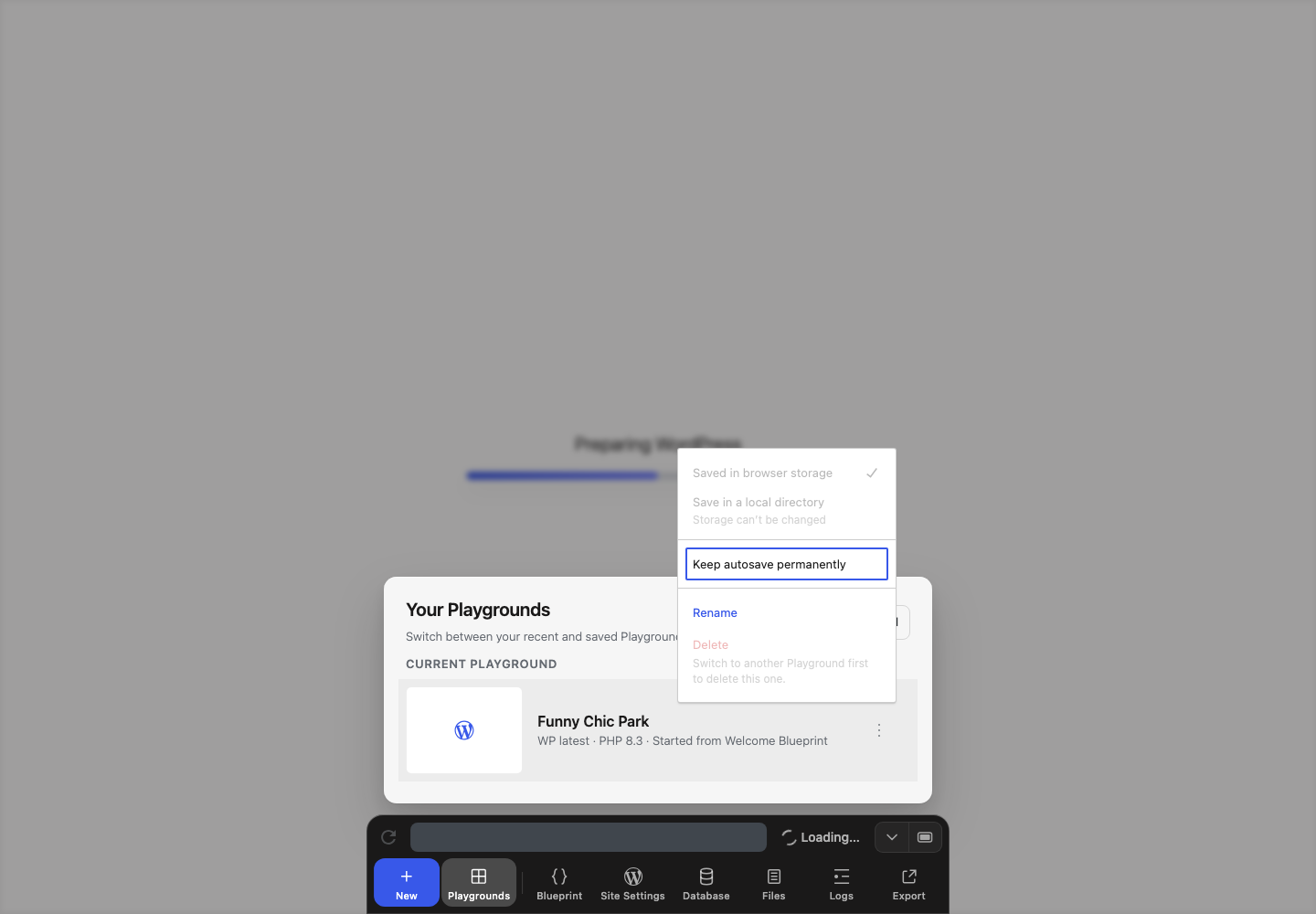
Task: Click the Funny Chic Park playground title
Action: coord(593,721)
